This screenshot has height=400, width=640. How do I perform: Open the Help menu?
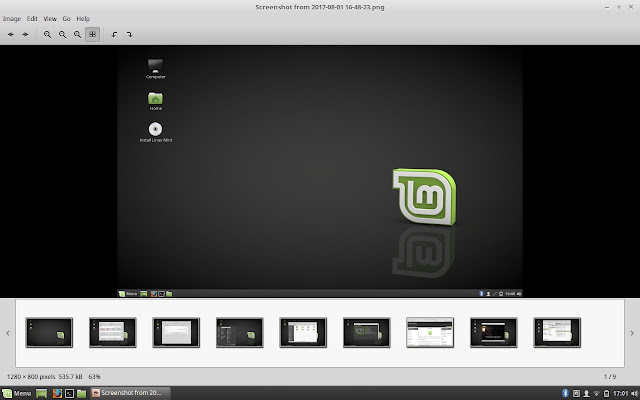pos(83,19)
